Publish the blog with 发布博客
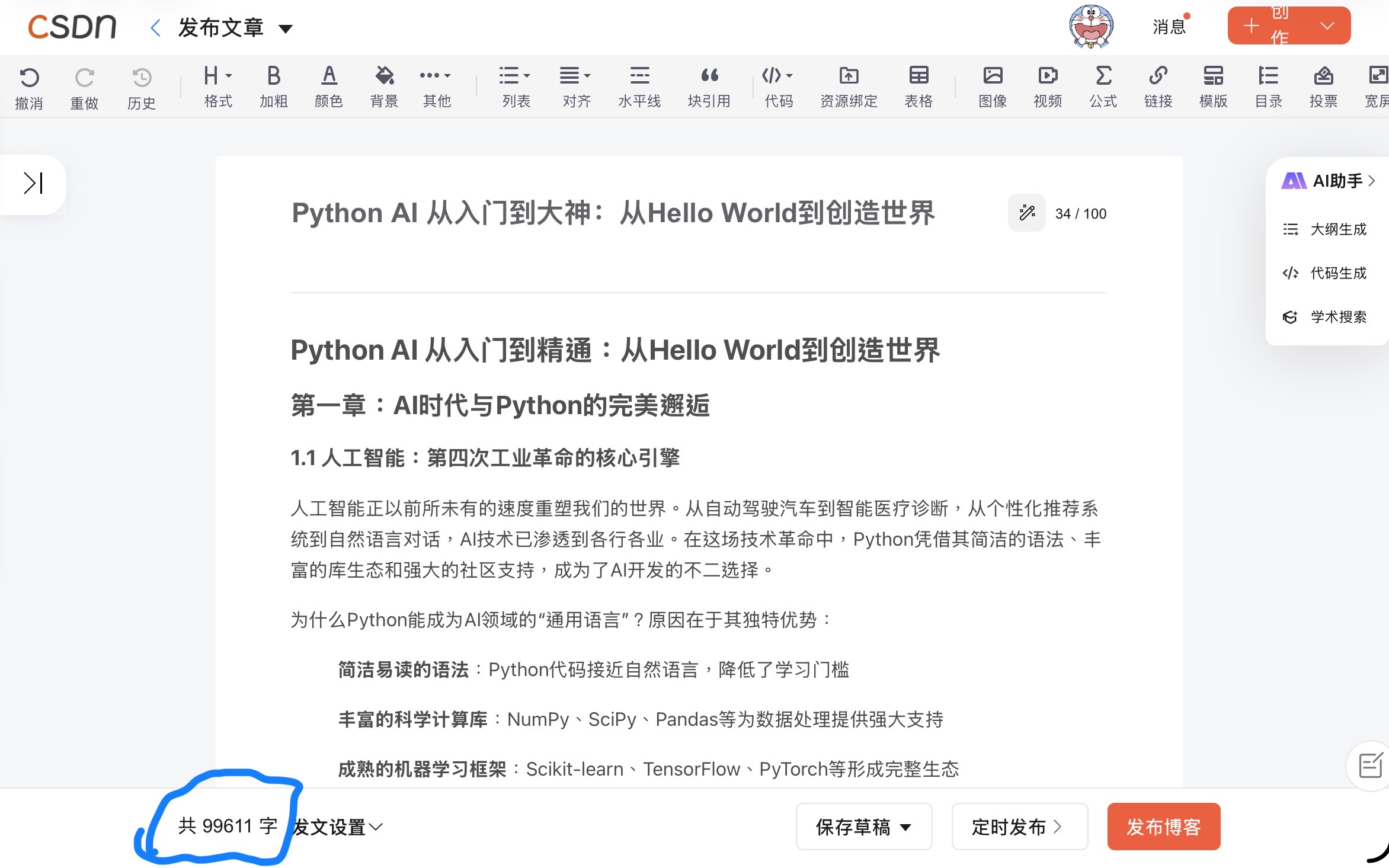The width and height of the screenshot is (1389, 868). click(1163, 827)
